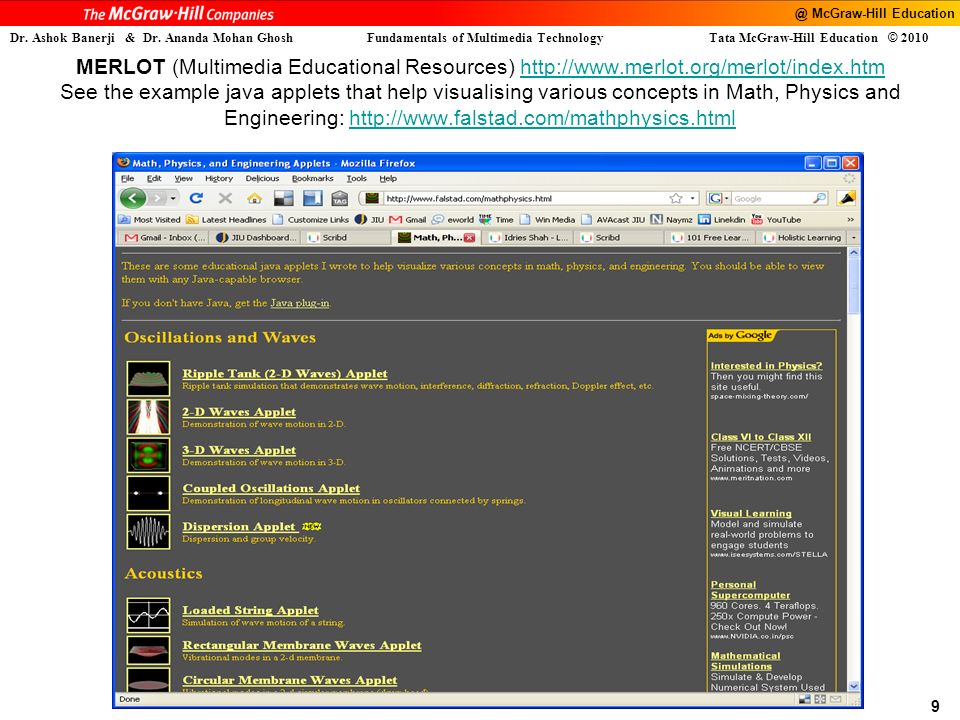Open the Ripple Tank (2-D Waves) Applet link

[285, 373]
